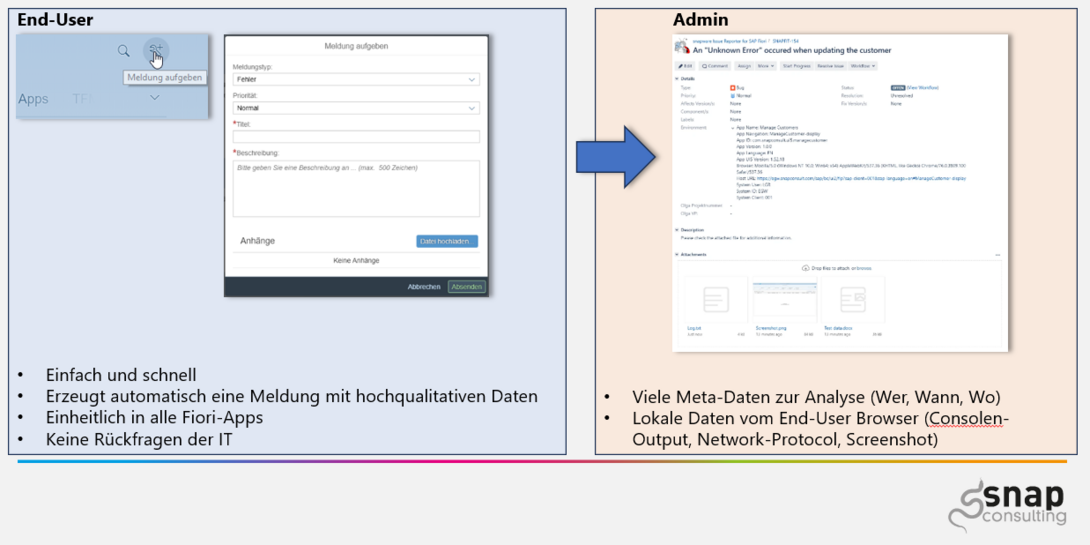Click the snap consulting logo
Image resolution: width=1090 pixels, height=545 pixels.
pos(1007,505)
